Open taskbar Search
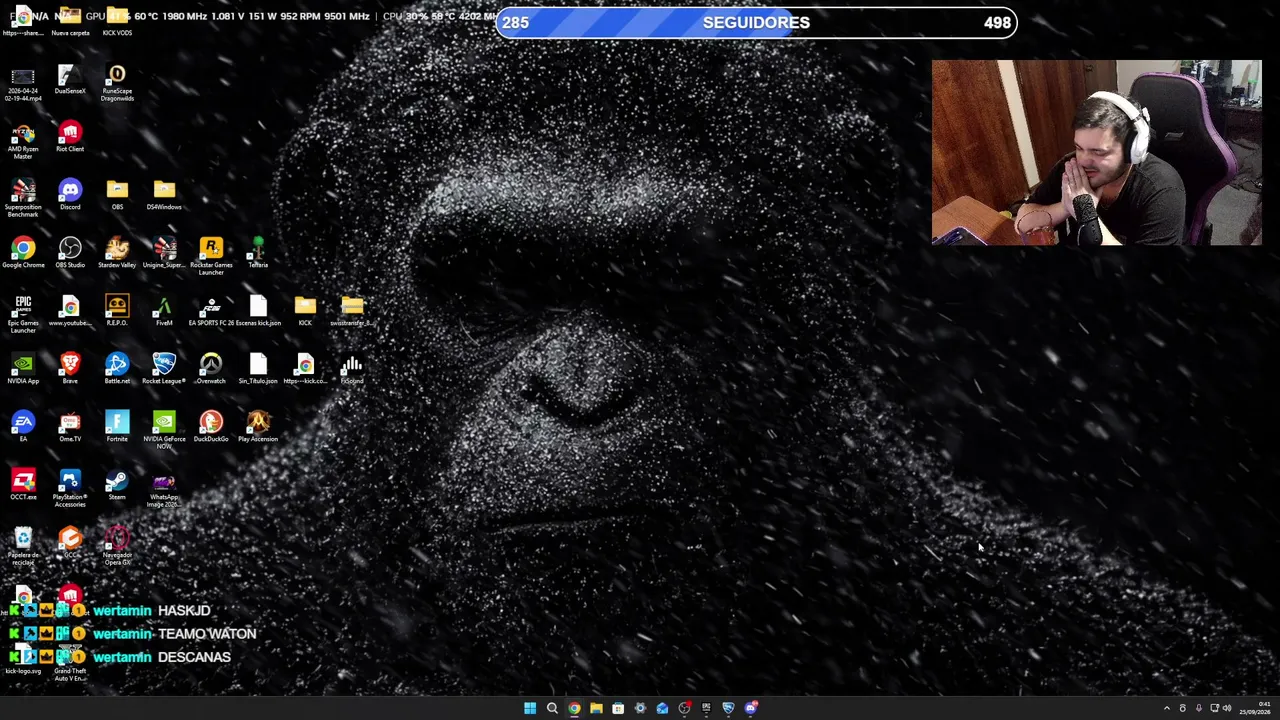The width and height of the screenshot is (1280, 720). [x=552, y=708]
